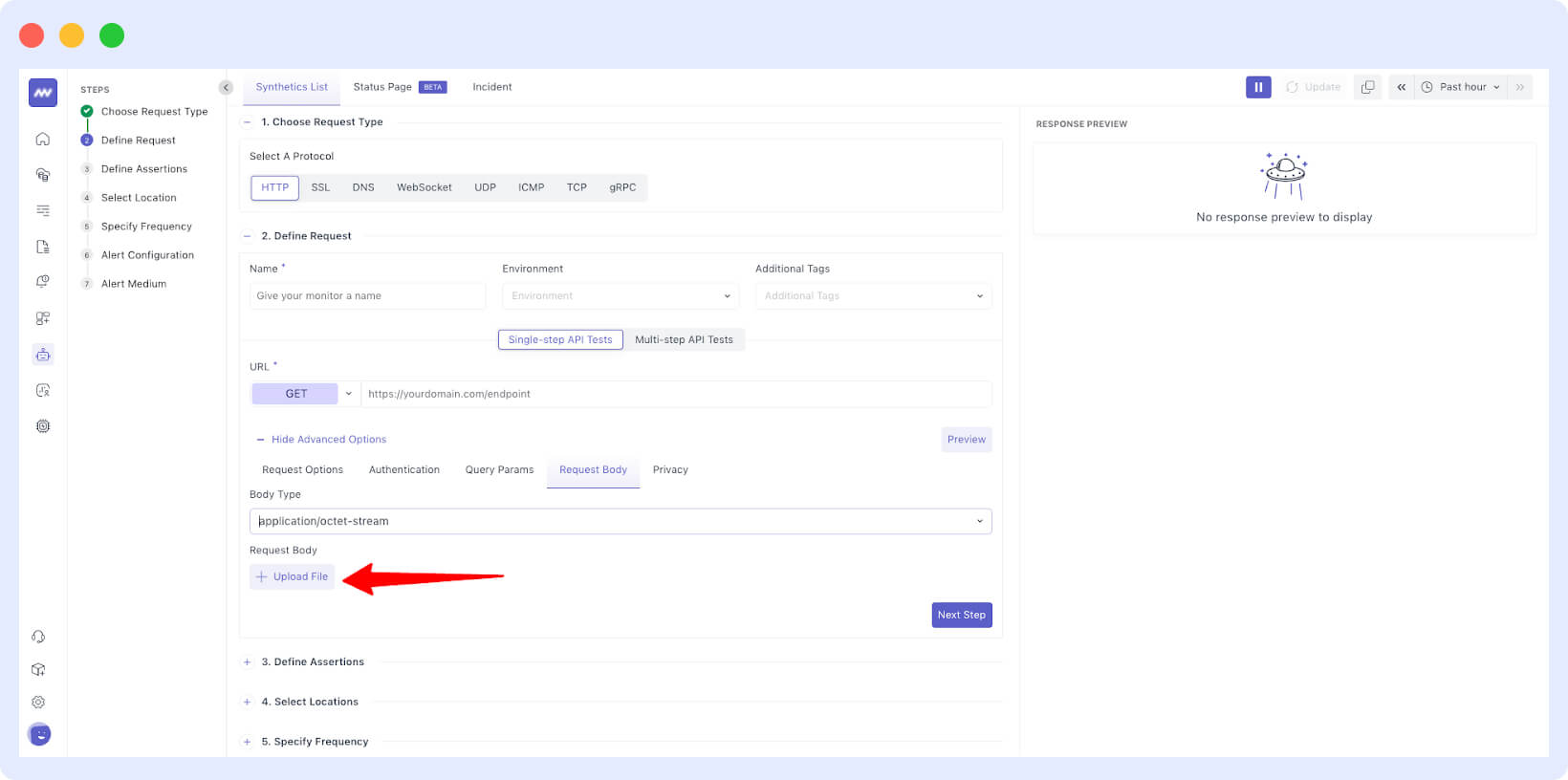Click the home icon in left sidebar

43,140
